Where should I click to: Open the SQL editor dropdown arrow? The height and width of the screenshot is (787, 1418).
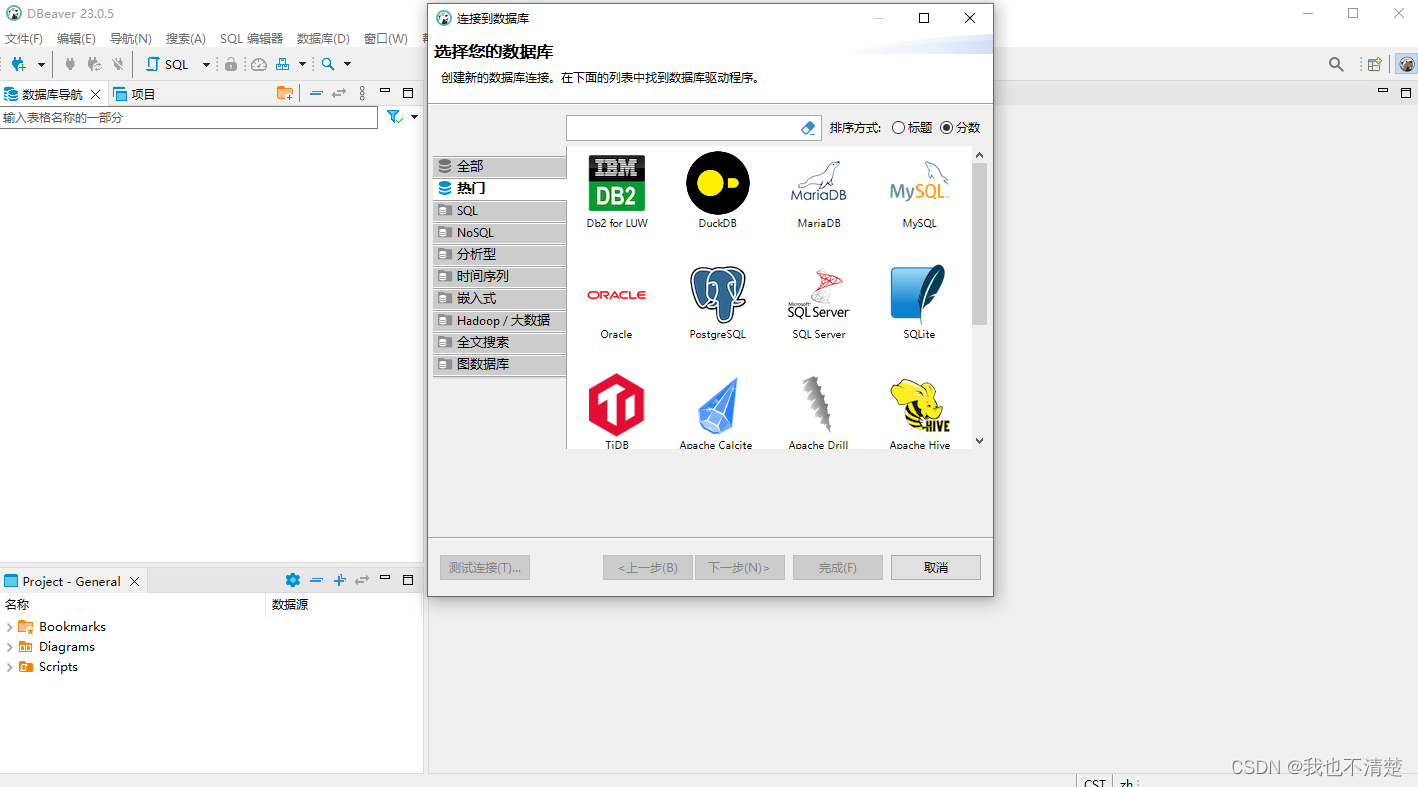coord(206,64)
